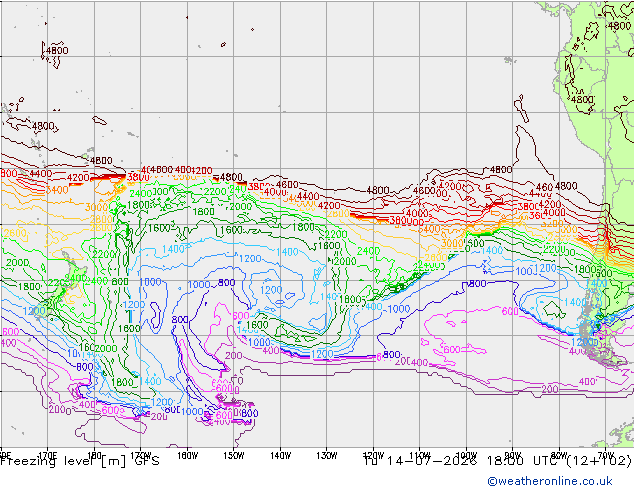Click the 130W longitude axis label
Viewport: 634px width, 490px height.
[x=327, y=455]
